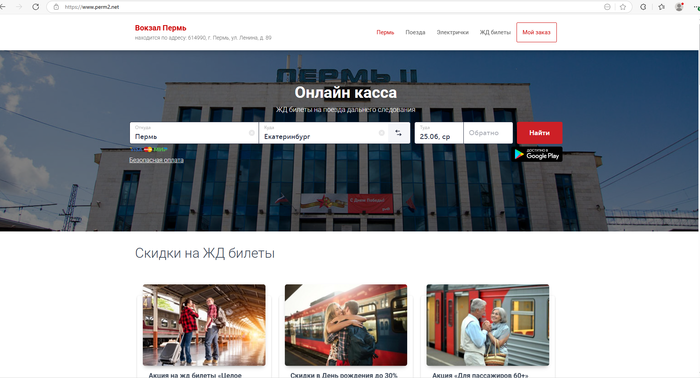This screenshot has width=700, height=378.
Task: Clear the Екатеринбург destination field
Action: [382, 133]
